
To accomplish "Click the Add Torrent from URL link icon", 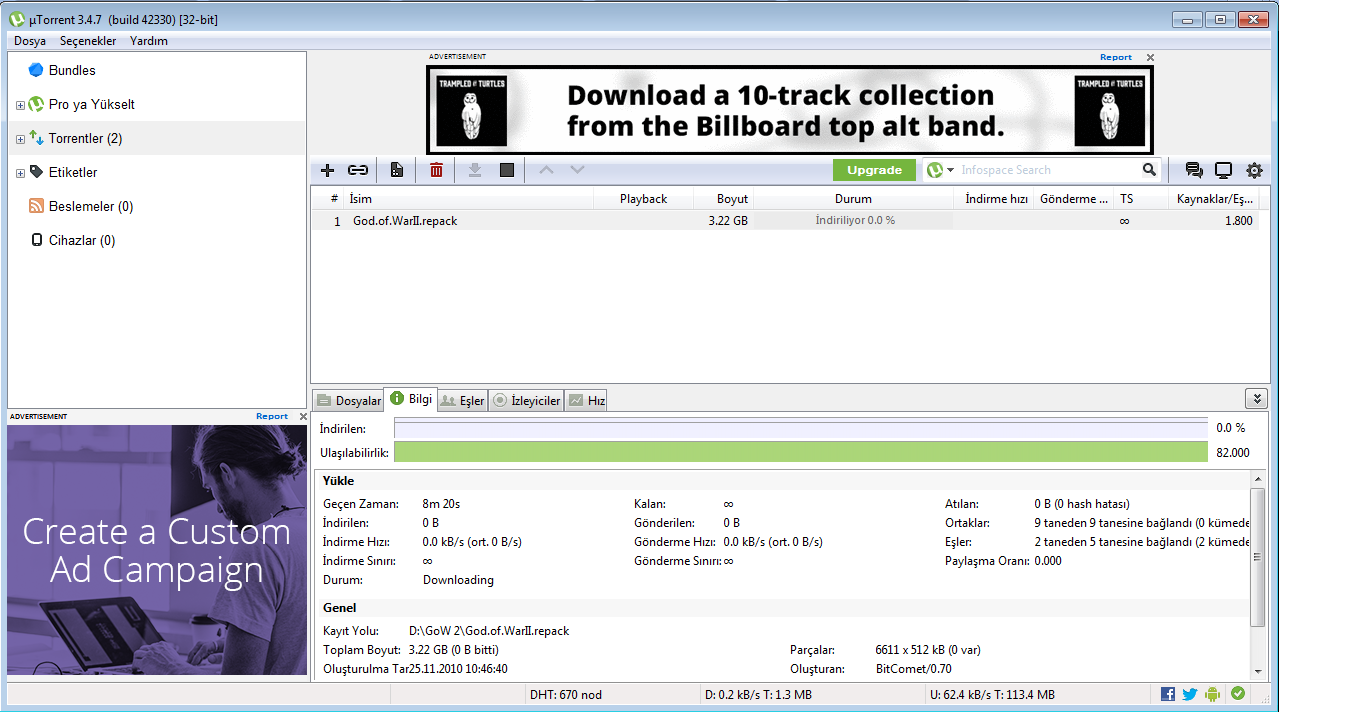I will click(358, 170).
